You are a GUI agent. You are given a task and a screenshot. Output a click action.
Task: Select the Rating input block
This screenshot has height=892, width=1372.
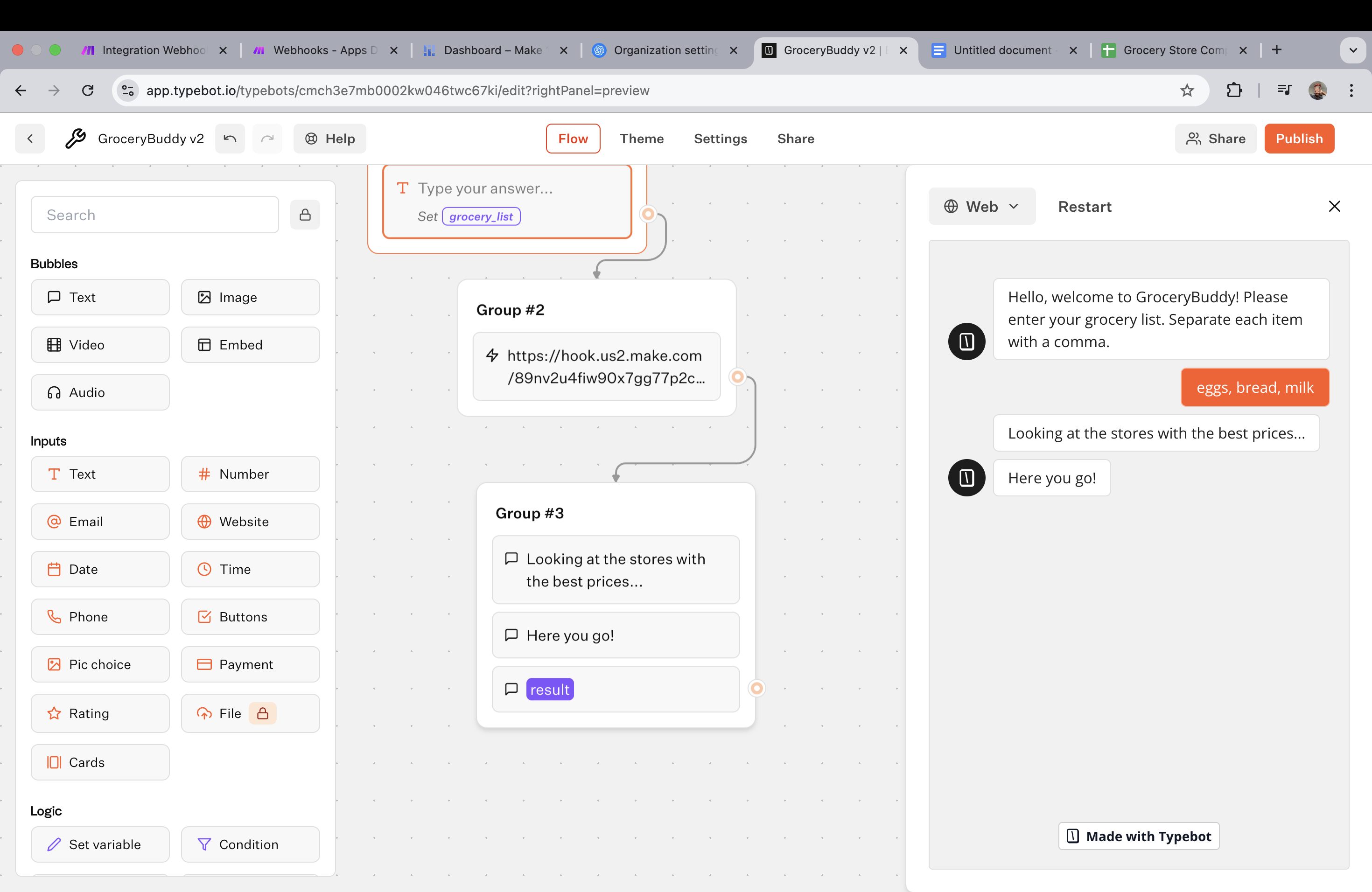coord(100,713)
